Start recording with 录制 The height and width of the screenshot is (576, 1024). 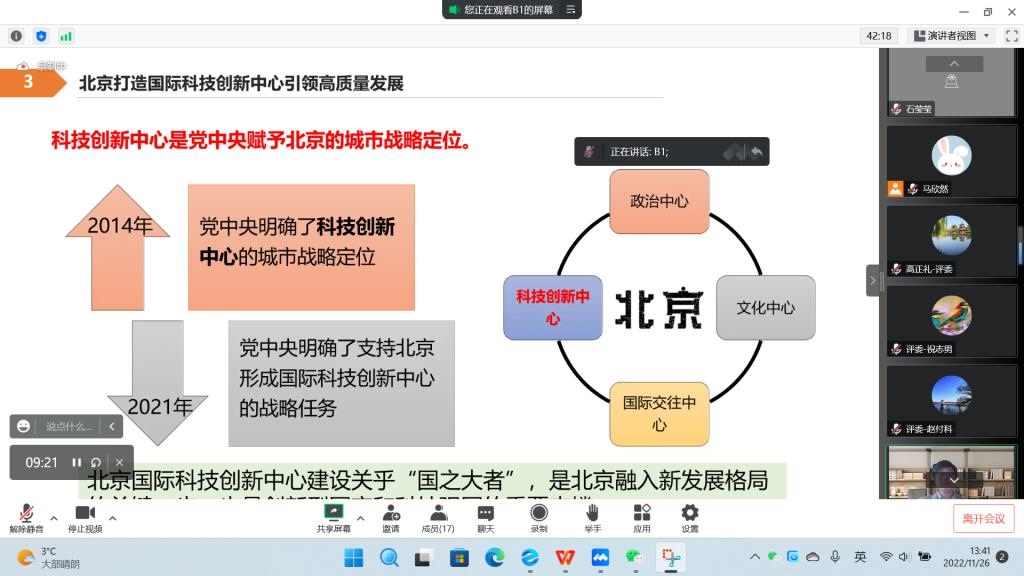[x=539, y=519]
